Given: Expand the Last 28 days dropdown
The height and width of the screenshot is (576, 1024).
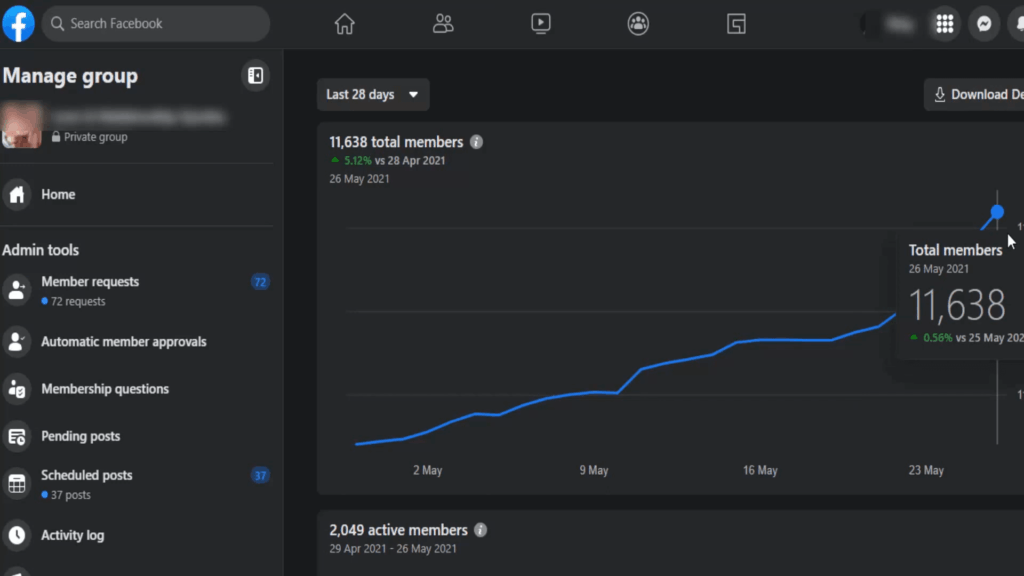Looking at the screenshot, I should click(373, 95).
